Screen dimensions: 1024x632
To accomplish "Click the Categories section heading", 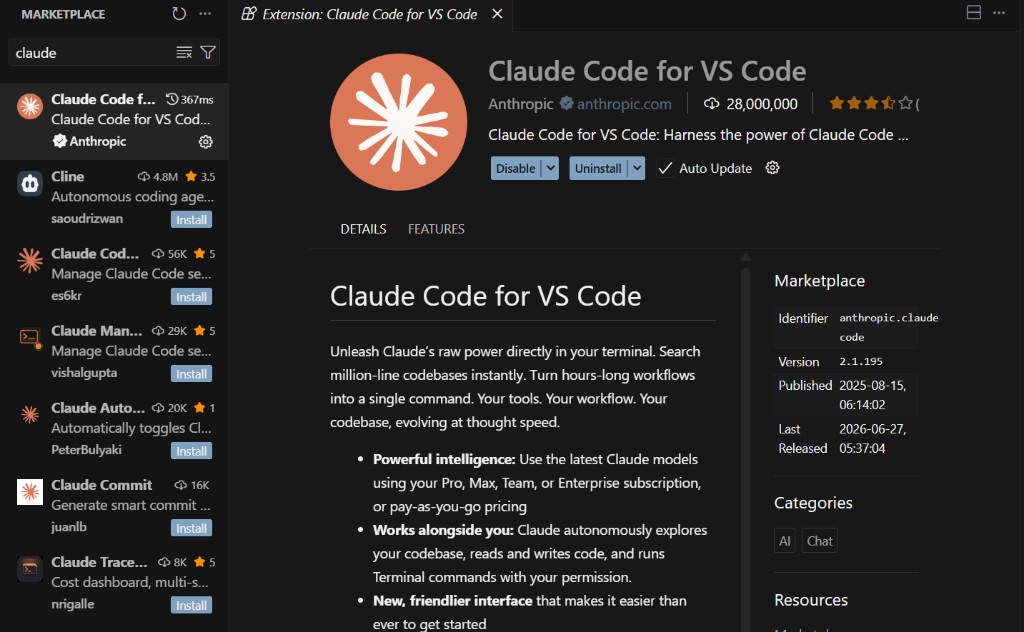I will 813,503.
